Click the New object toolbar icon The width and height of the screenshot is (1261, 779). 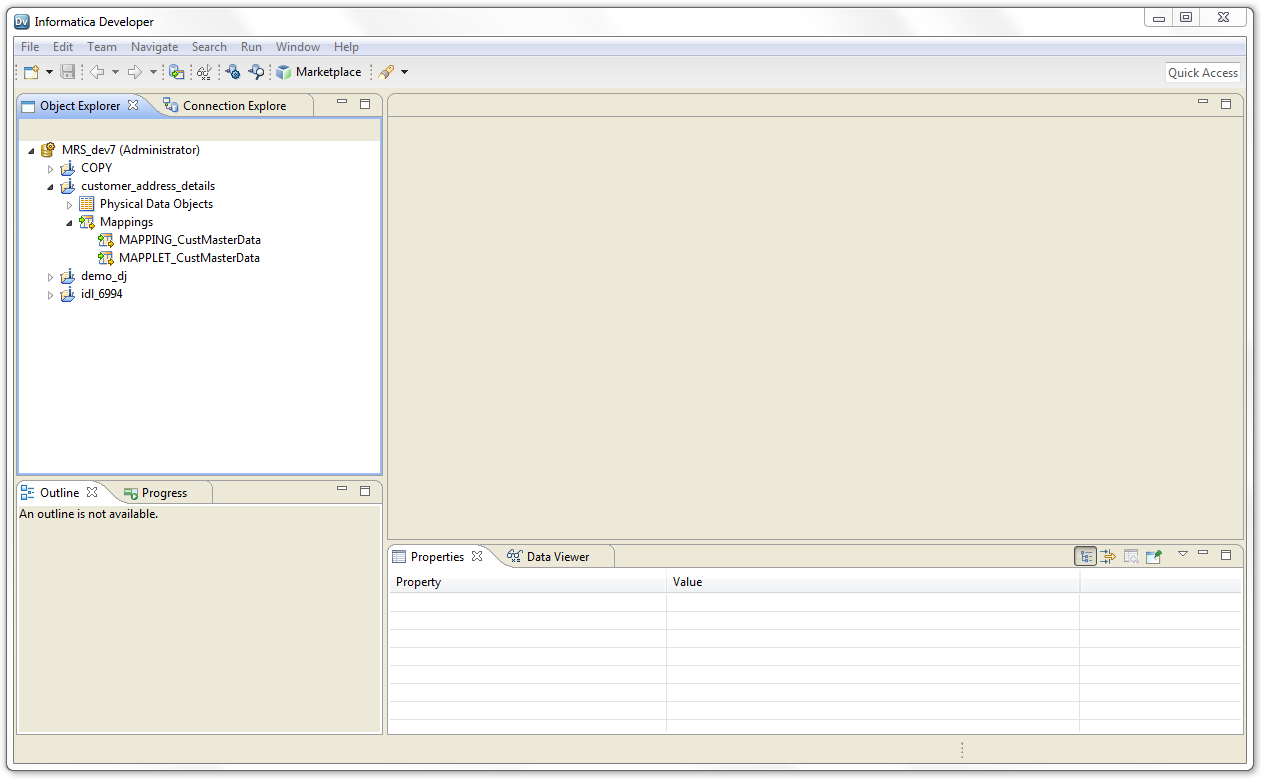point(31,72)
